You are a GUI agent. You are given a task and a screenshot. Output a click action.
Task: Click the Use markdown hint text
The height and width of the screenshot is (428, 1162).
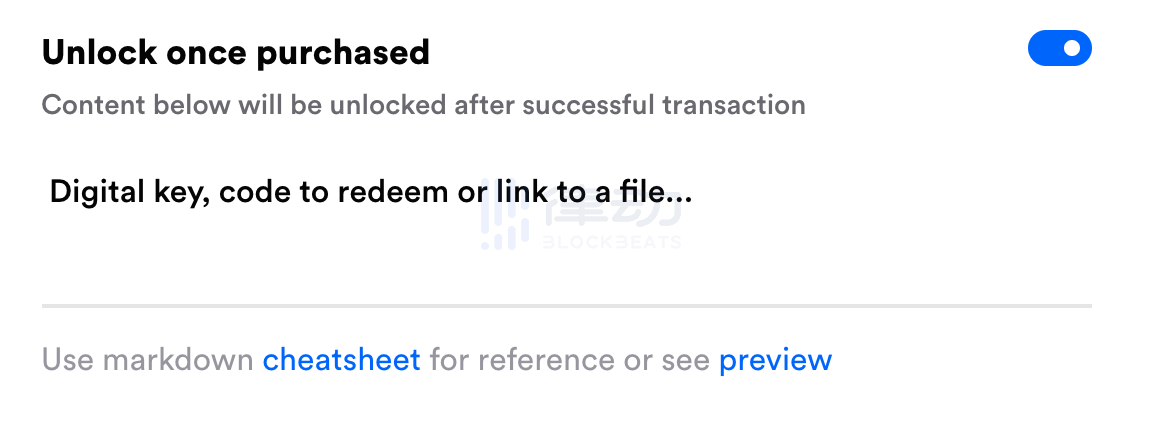(x=147, y=360)
